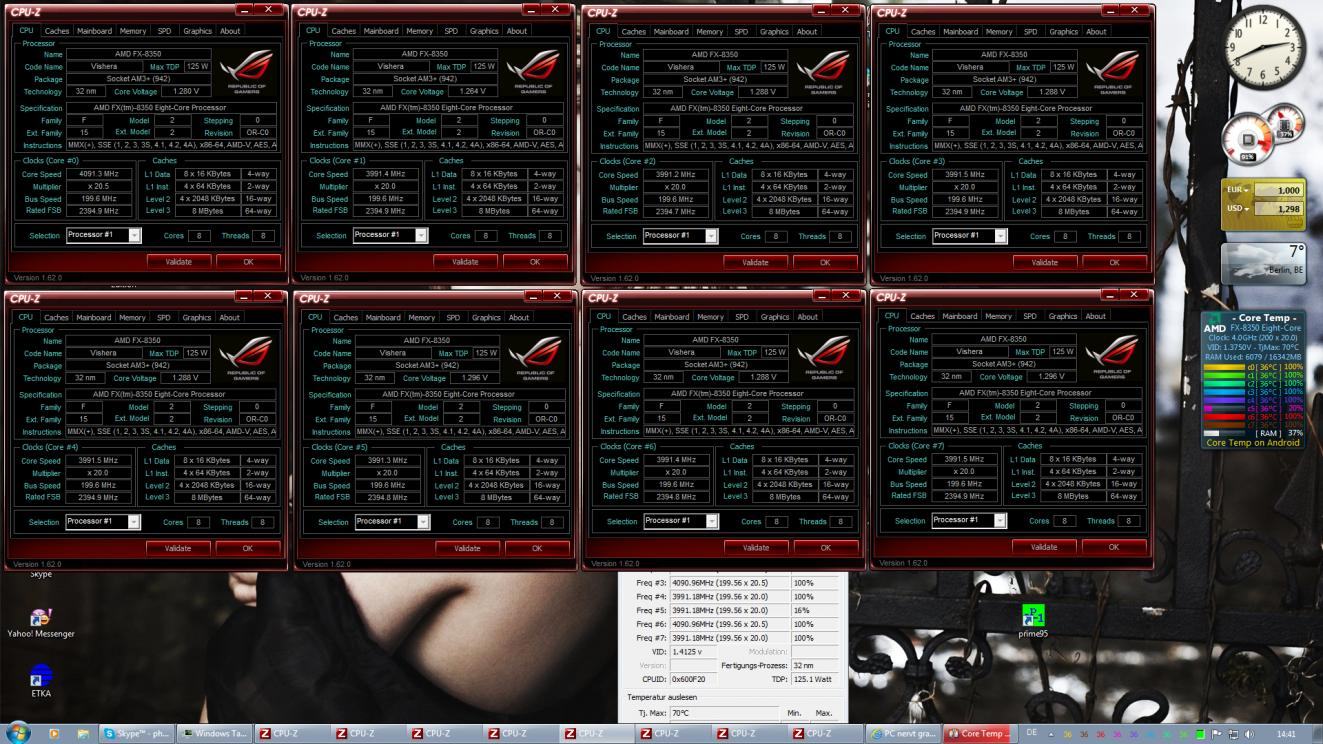Click the Tj. Max 70°C field in Core Temp

(724, 714)
